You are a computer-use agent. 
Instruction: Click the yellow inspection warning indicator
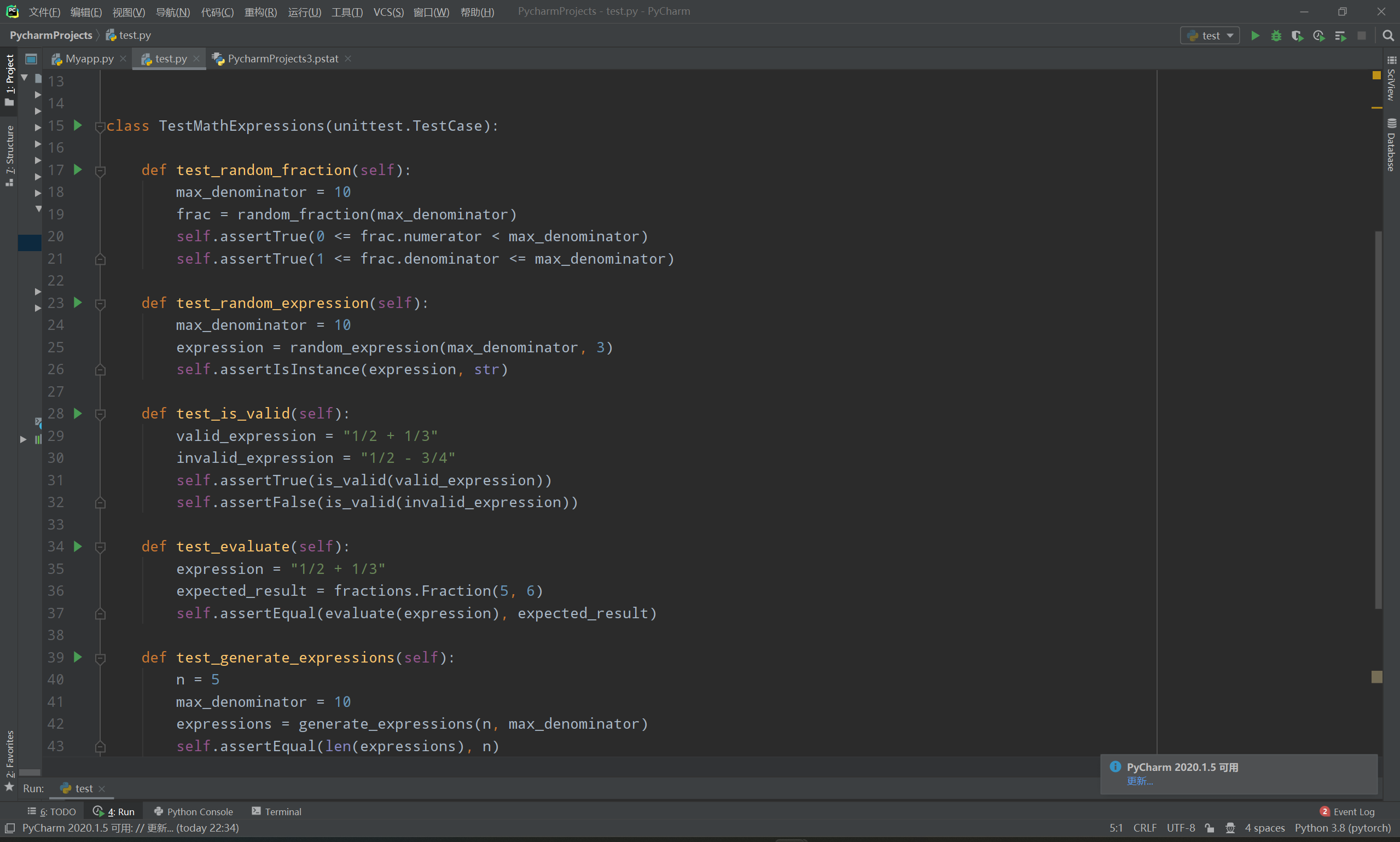[x=1376, y=76]
